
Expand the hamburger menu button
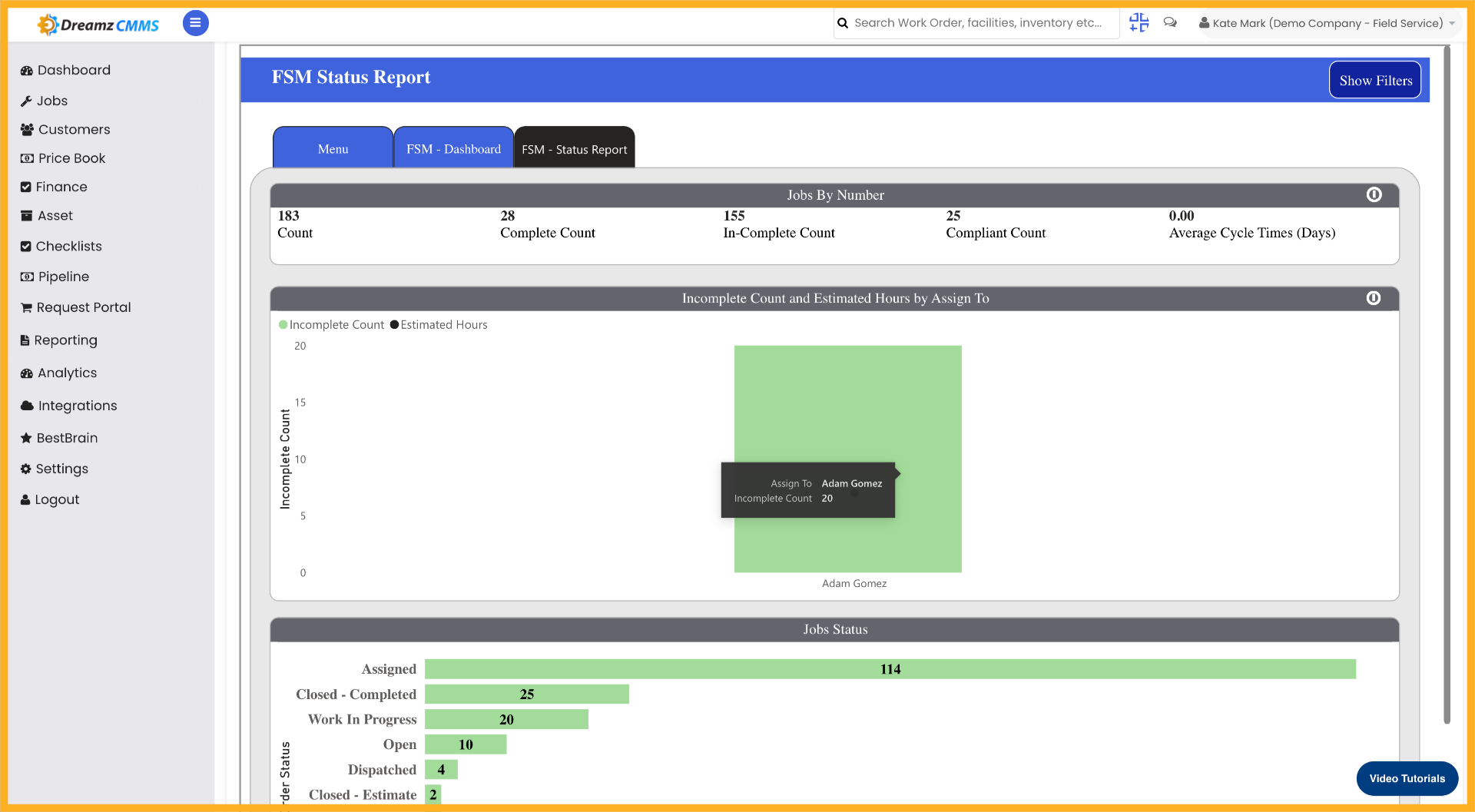point(195,23)
